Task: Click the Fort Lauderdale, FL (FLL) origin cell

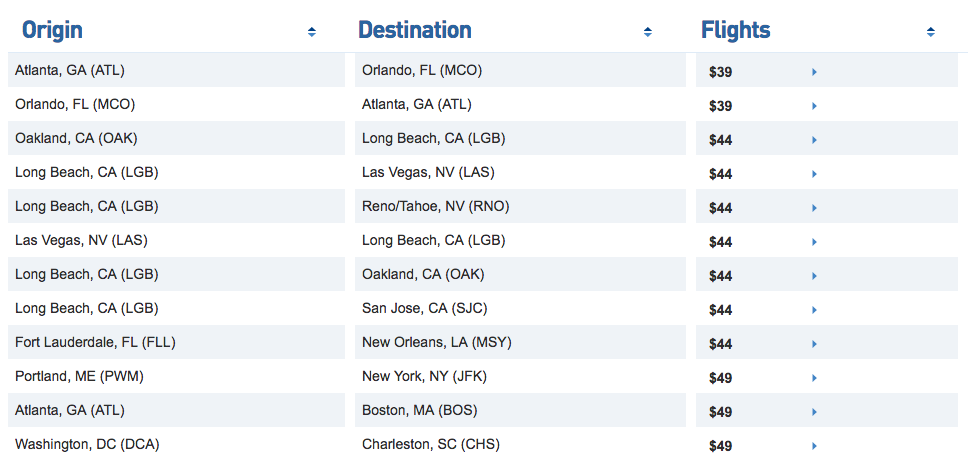Action: tap(96, 342)
